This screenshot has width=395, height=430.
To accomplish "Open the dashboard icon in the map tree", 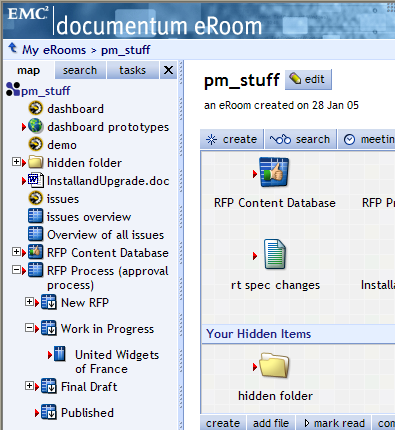I will click(35, 108).
